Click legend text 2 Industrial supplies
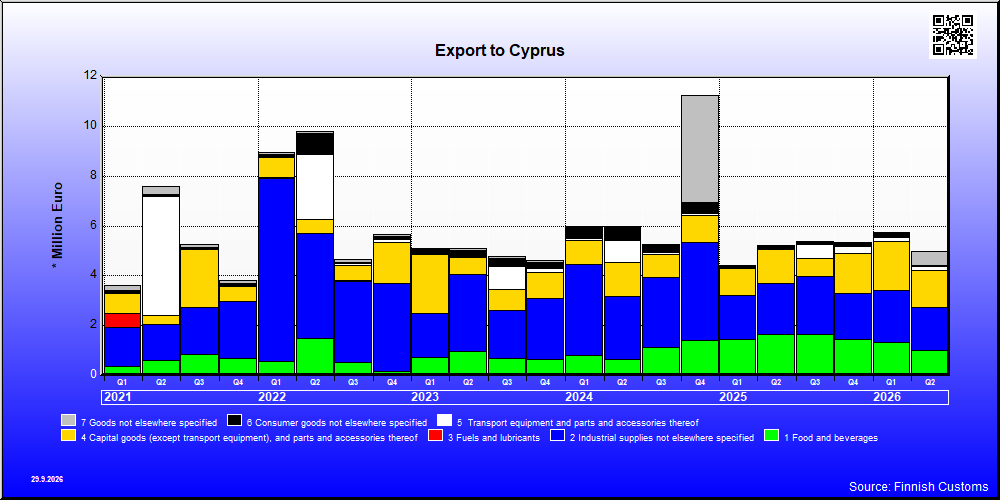The width and height of the screenshot is (1000, 500). pos(662,438)
